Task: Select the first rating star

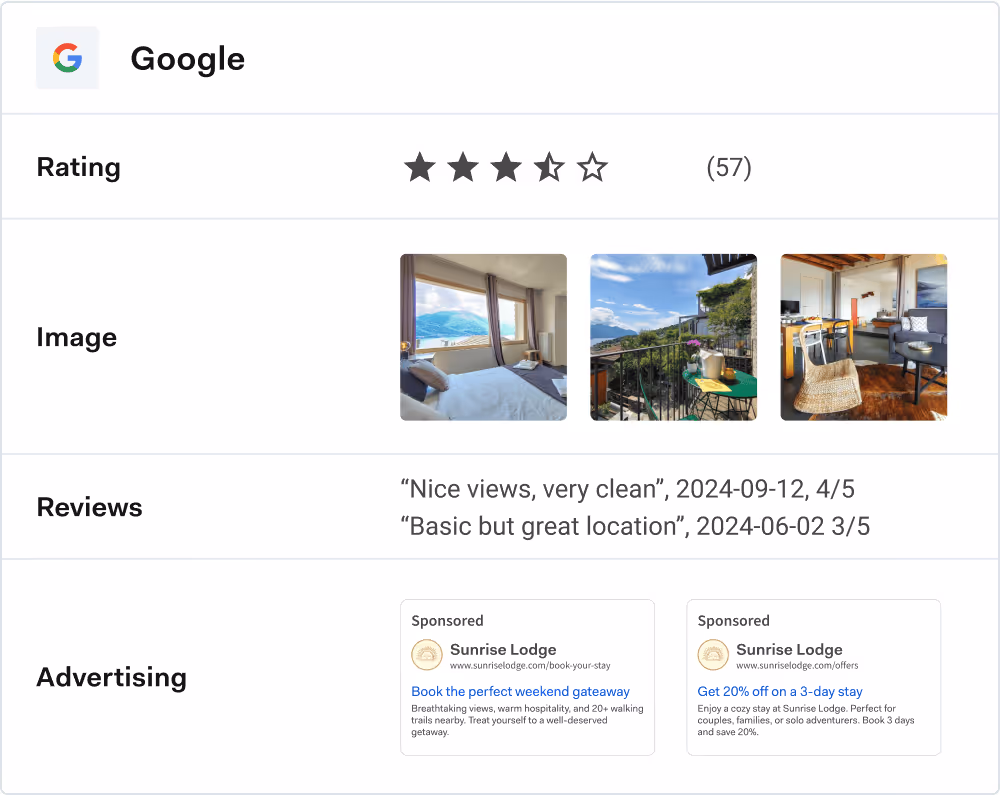Action: coord(420,168)
